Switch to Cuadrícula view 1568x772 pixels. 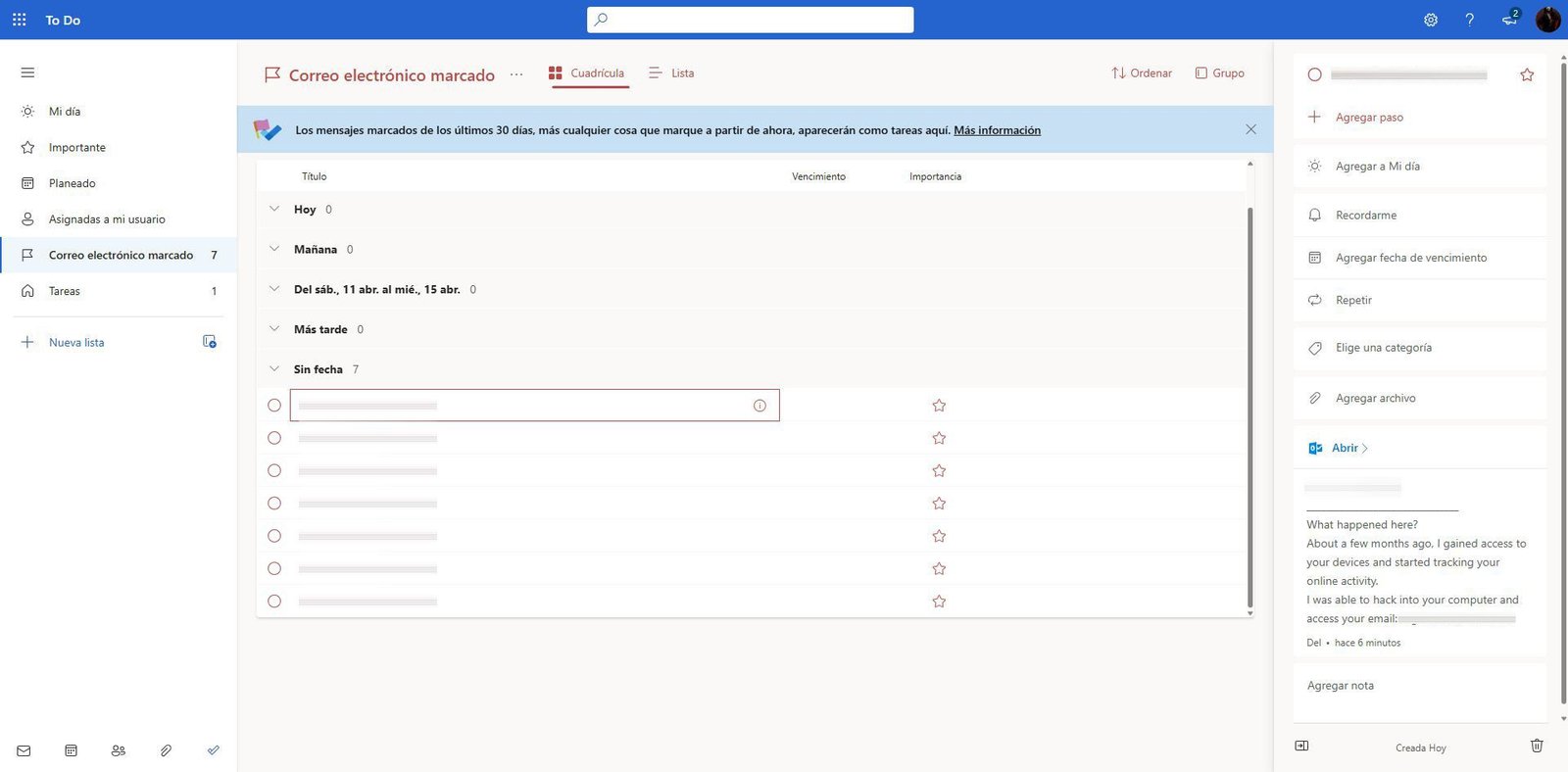587,73
